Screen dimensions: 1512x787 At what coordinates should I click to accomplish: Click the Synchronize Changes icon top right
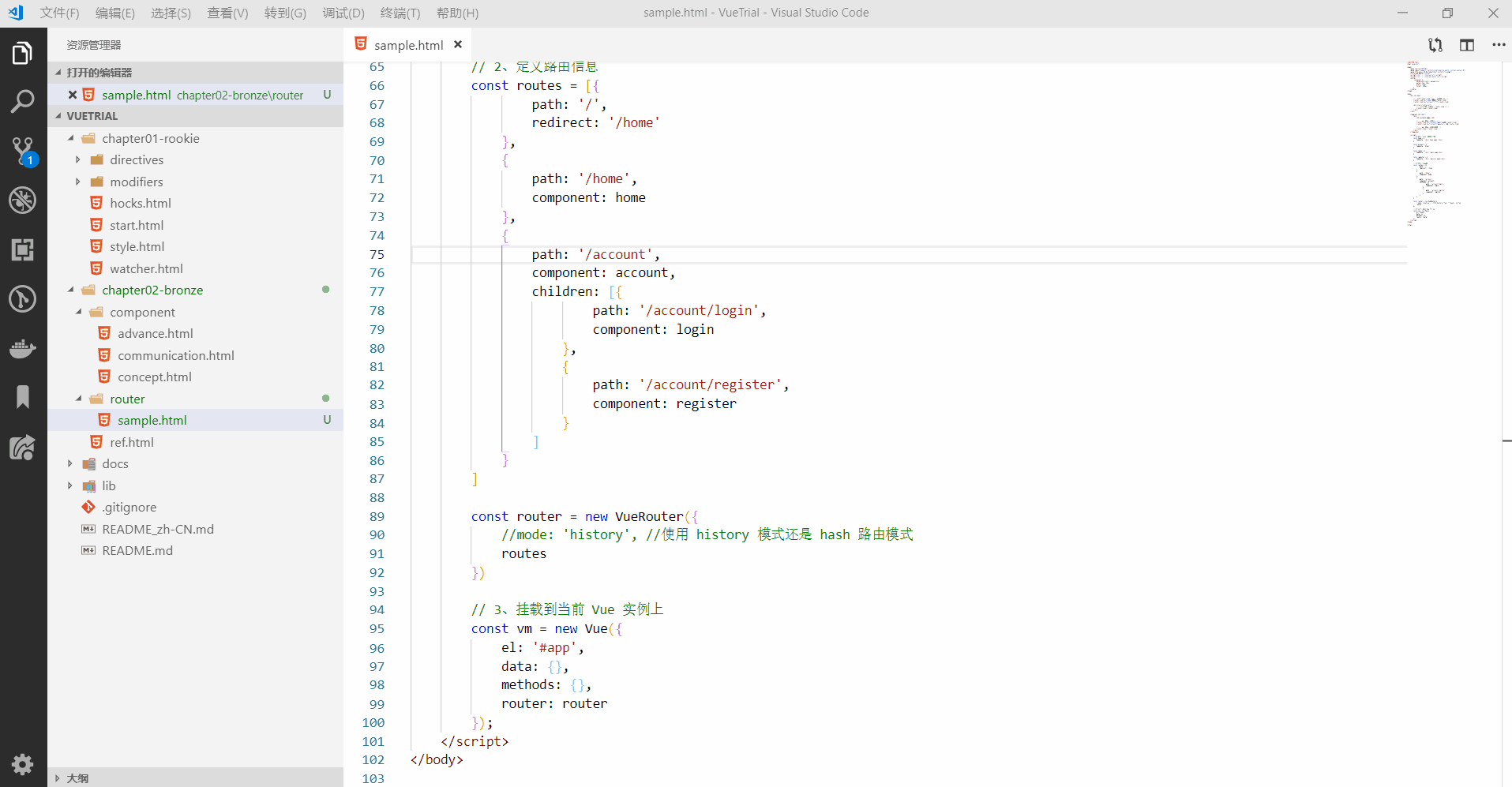(1435, 45)
